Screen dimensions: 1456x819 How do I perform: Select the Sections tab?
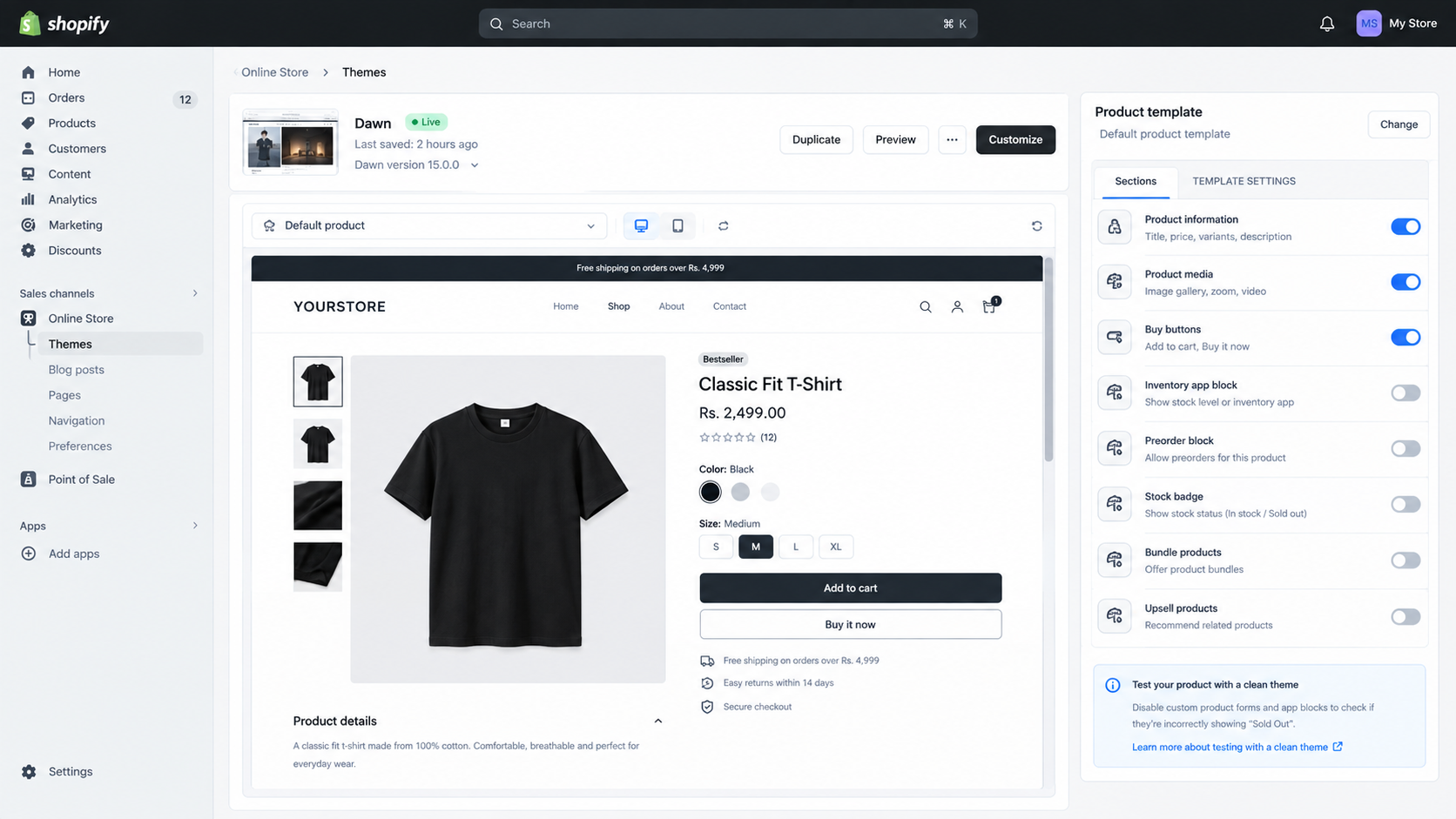pyautogui.click(x=1136, y=181)
